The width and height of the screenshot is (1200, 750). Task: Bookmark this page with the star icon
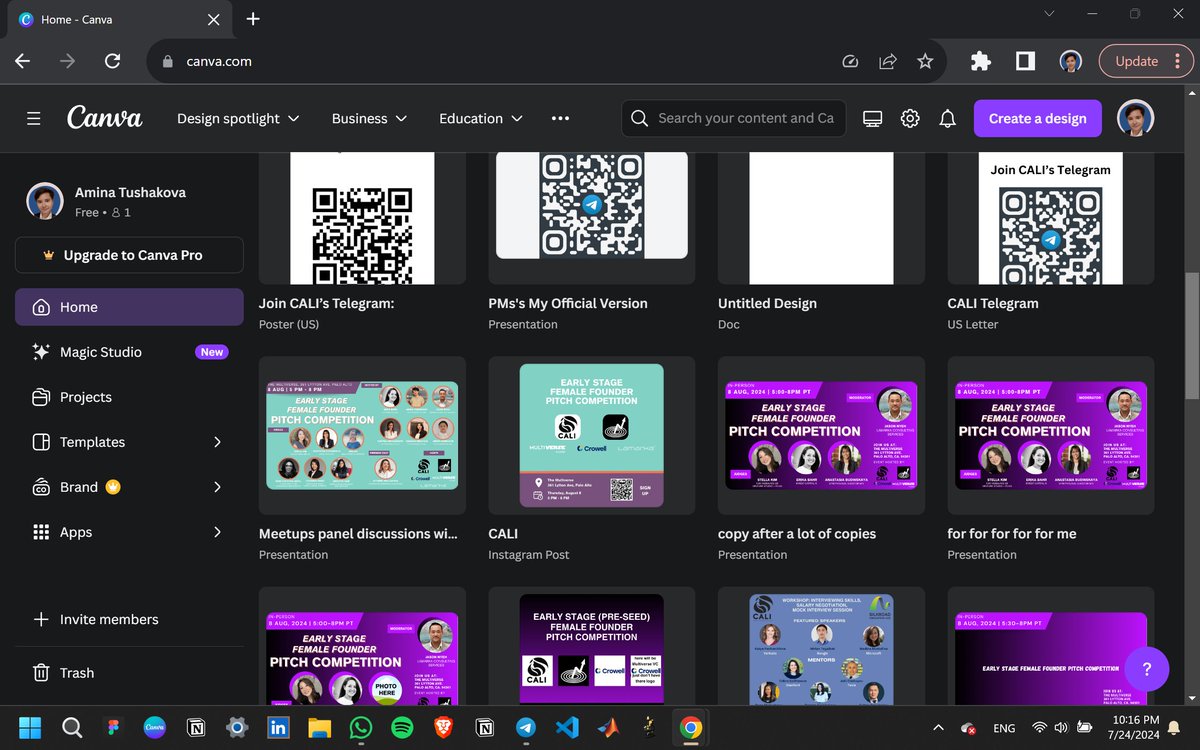click(925, 61)
